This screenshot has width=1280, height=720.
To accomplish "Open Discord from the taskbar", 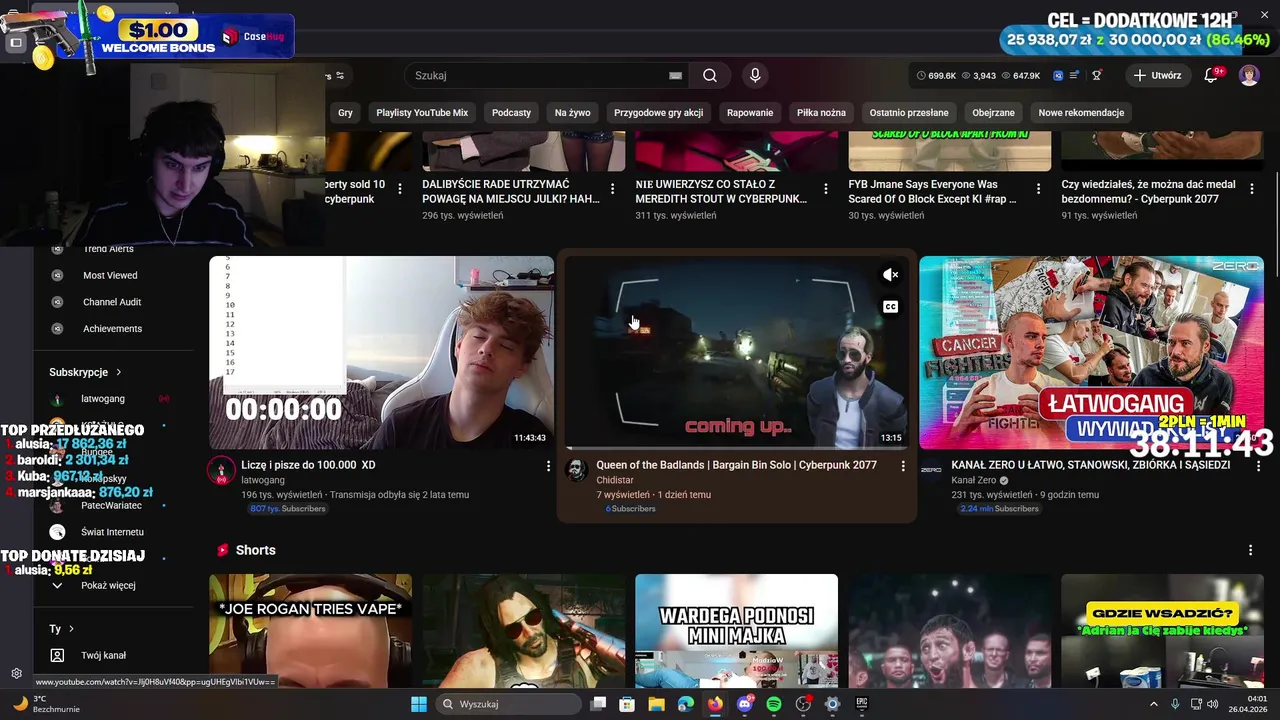I will pyautogui.click(x=744, y=704).
